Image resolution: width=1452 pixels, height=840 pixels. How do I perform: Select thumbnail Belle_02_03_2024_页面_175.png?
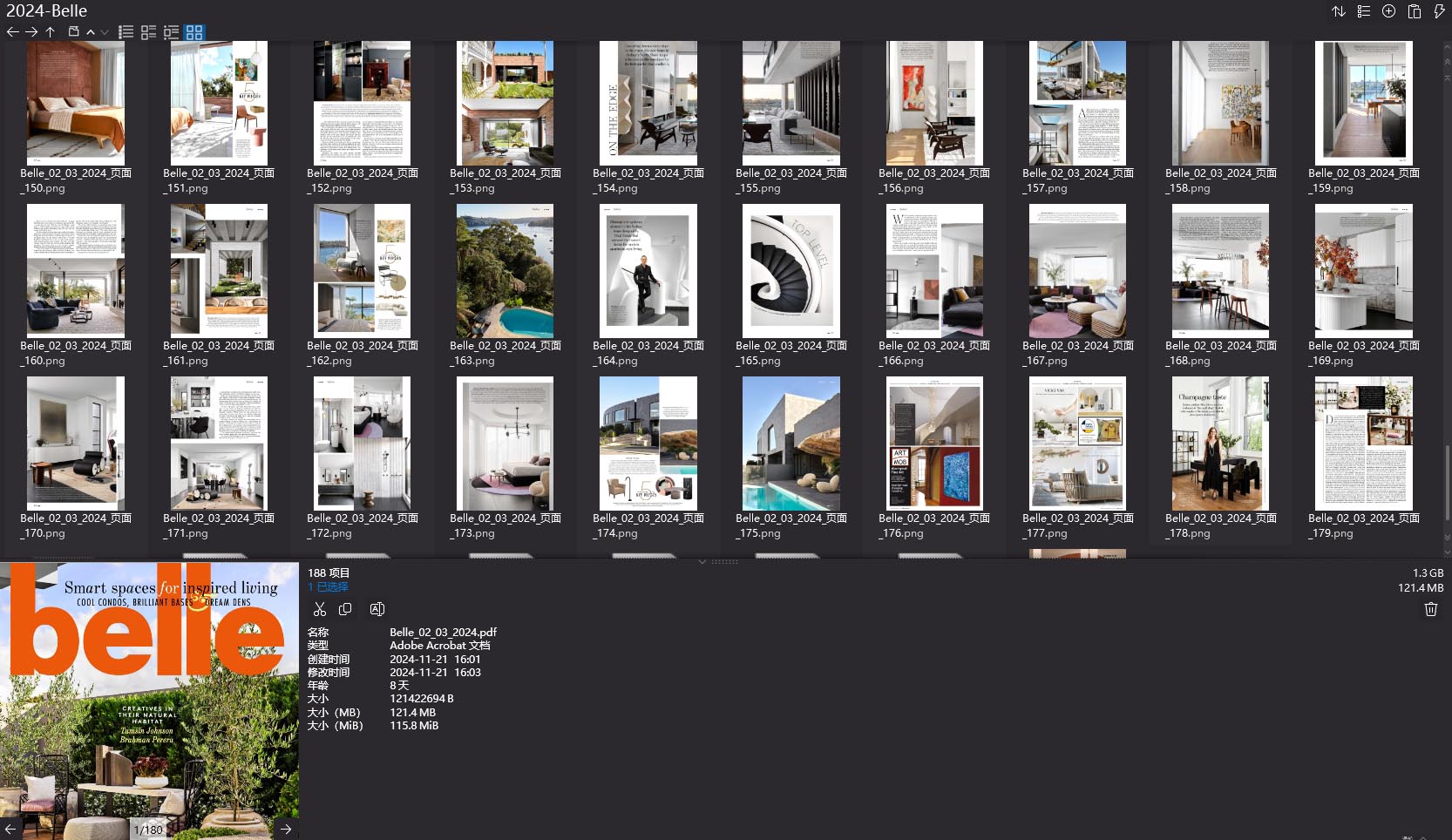pos(791,444)
